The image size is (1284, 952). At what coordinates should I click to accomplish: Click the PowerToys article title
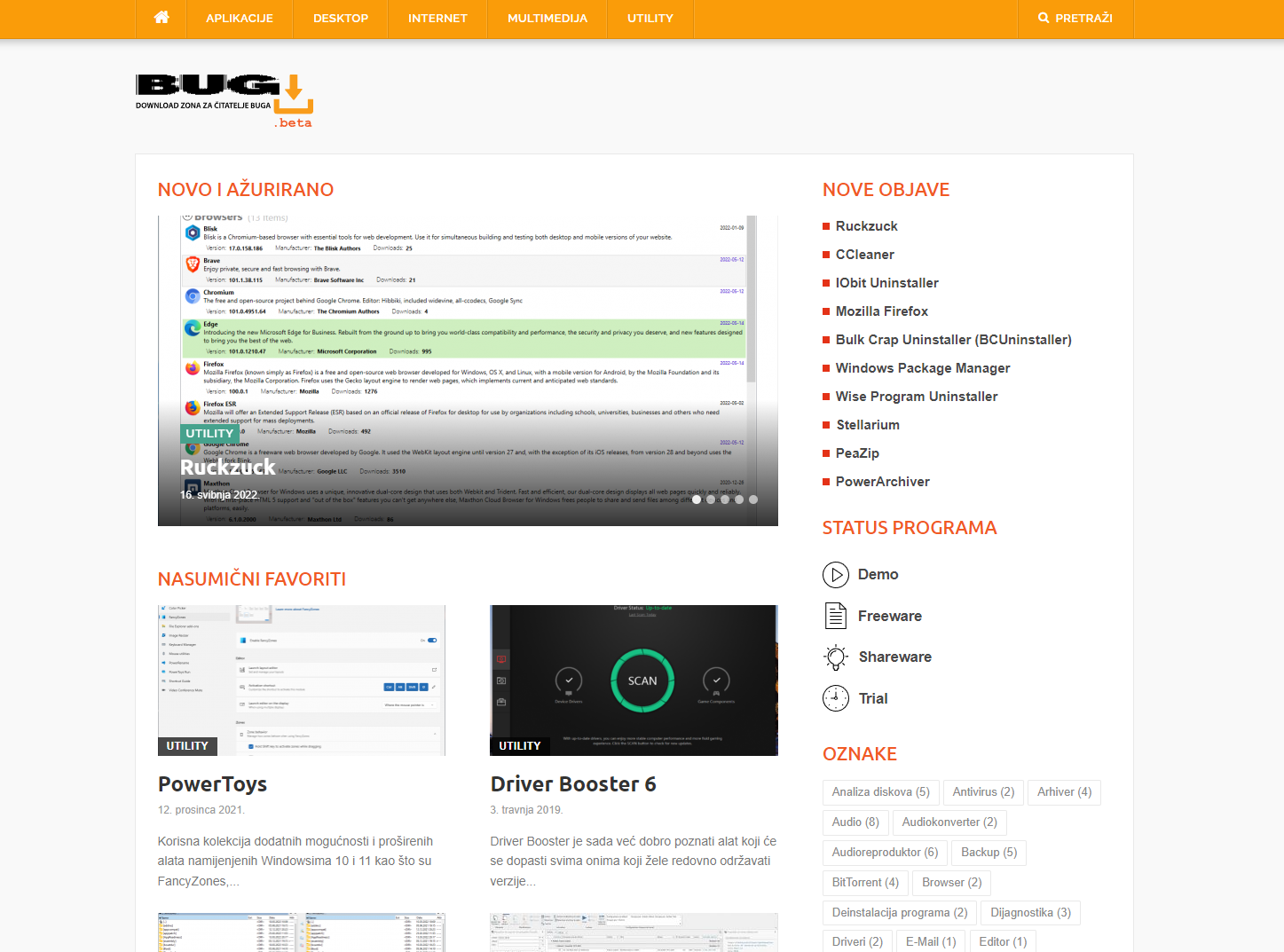point(213,784)
